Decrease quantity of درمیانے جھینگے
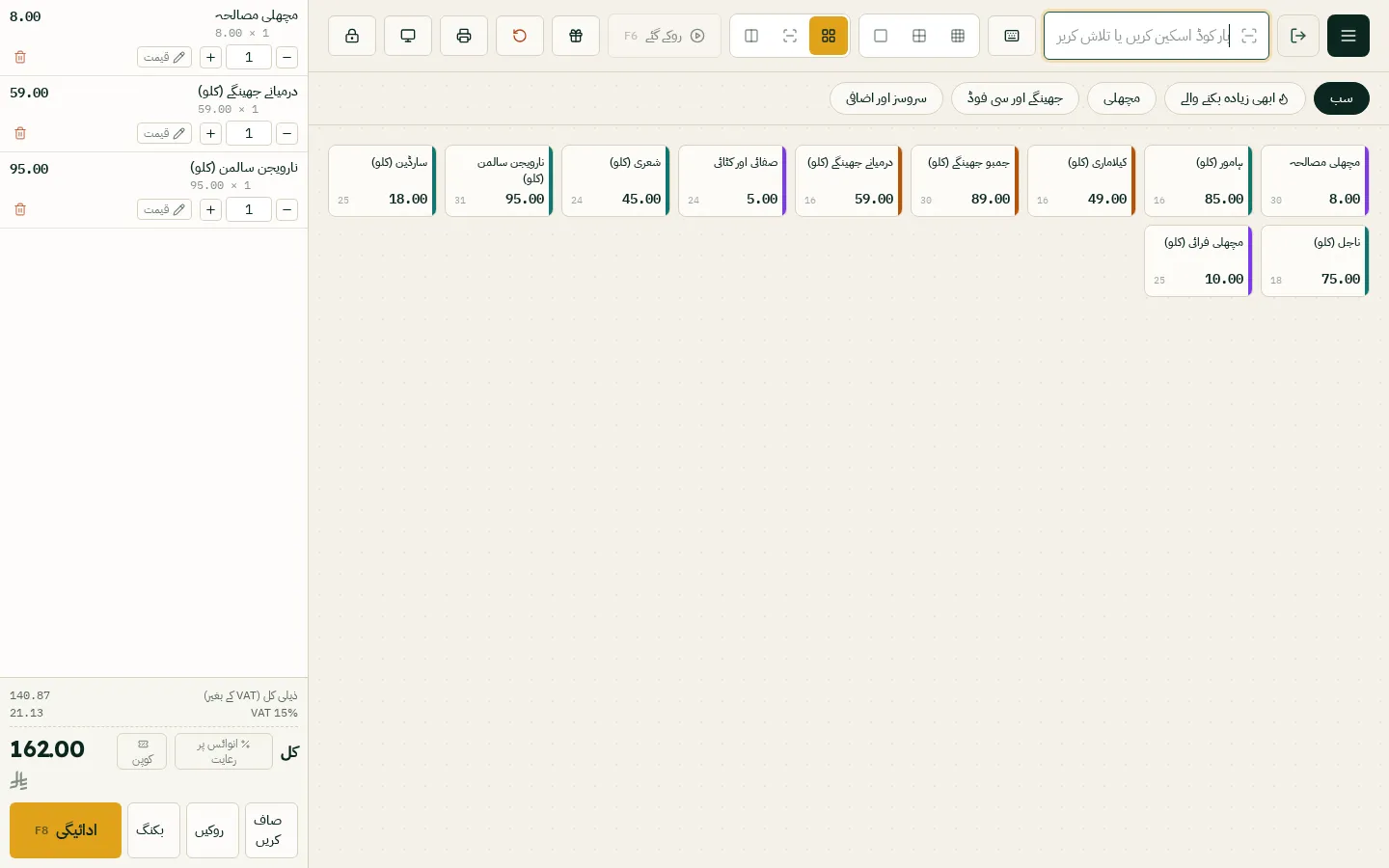The width and height of the screenshot is (1389, 868). pos(286,133)
